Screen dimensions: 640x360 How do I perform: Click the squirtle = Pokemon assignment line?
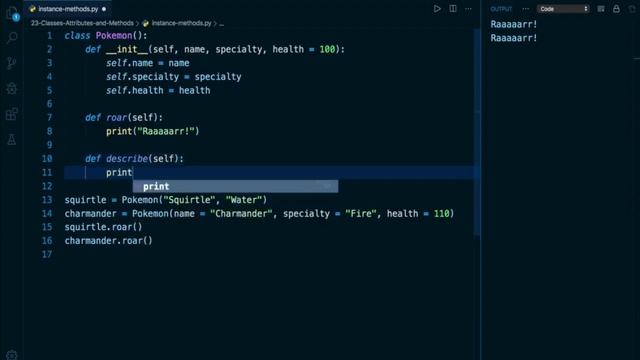click(166, 200)
